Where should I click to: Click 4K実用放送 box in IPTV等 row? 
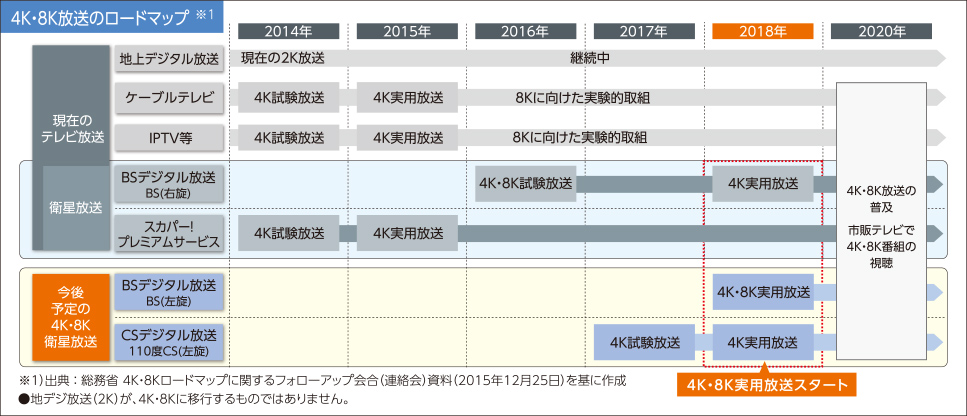tap(408, 137)
